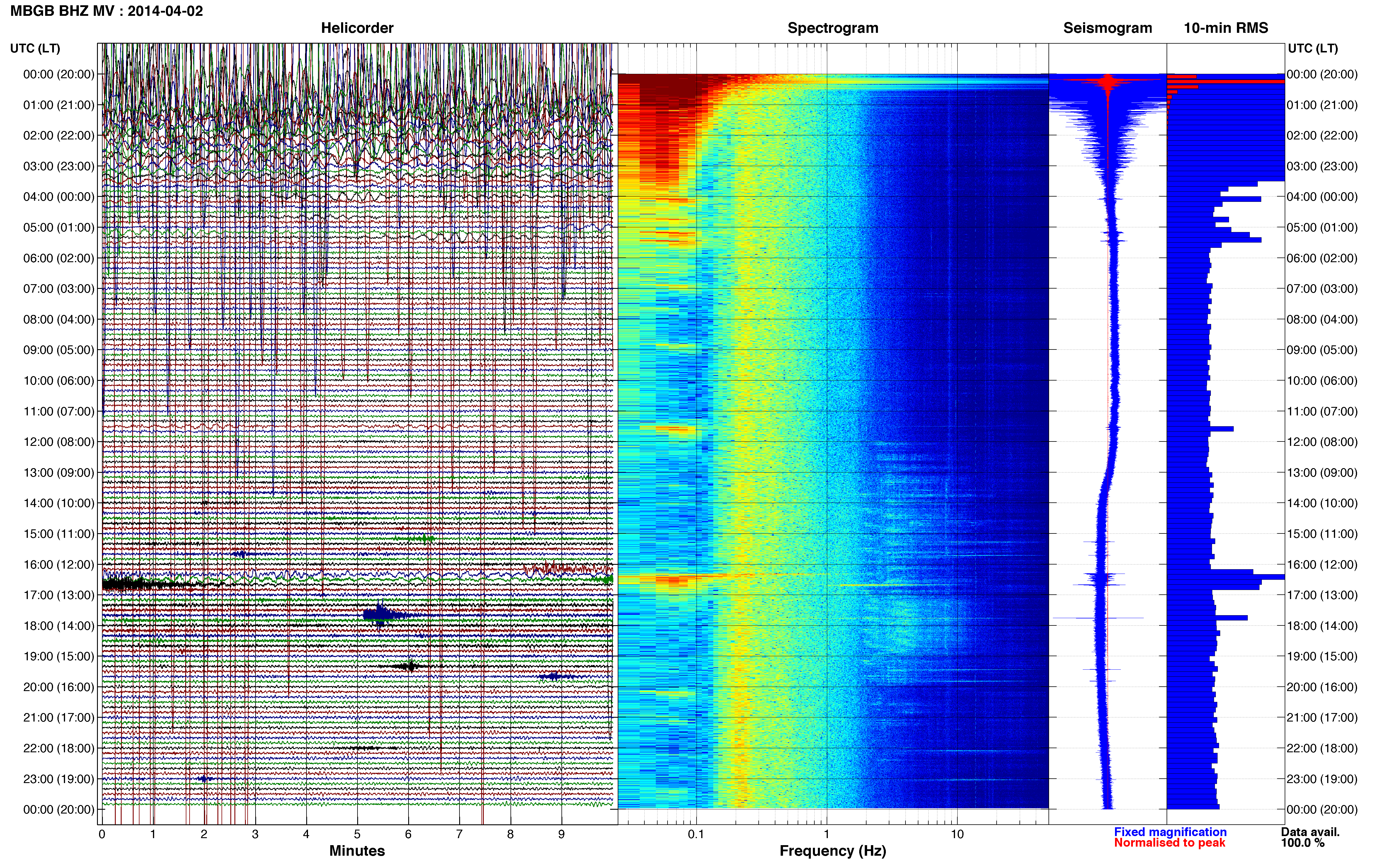Select the Spectrogram panel heading
Screen dimensions: 1389x868
[x=833, y=28]
